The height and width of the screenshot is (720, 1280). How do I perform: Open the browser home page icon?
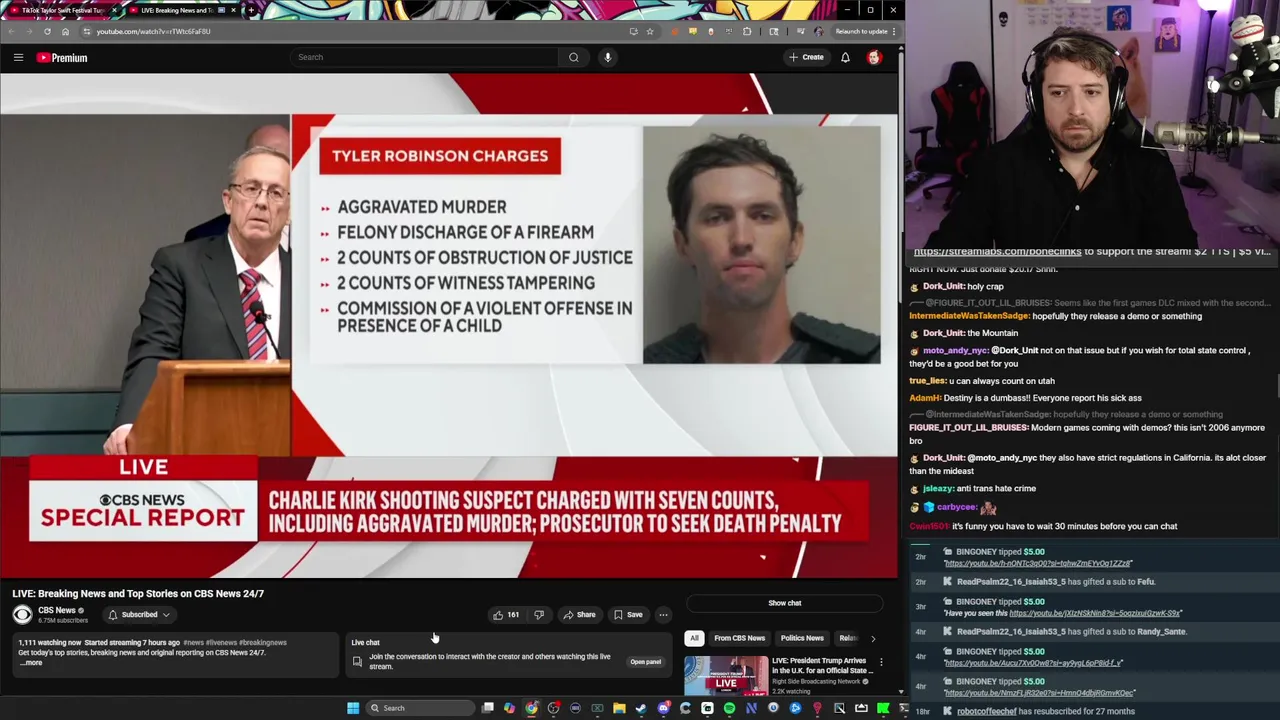click(65, 31)
